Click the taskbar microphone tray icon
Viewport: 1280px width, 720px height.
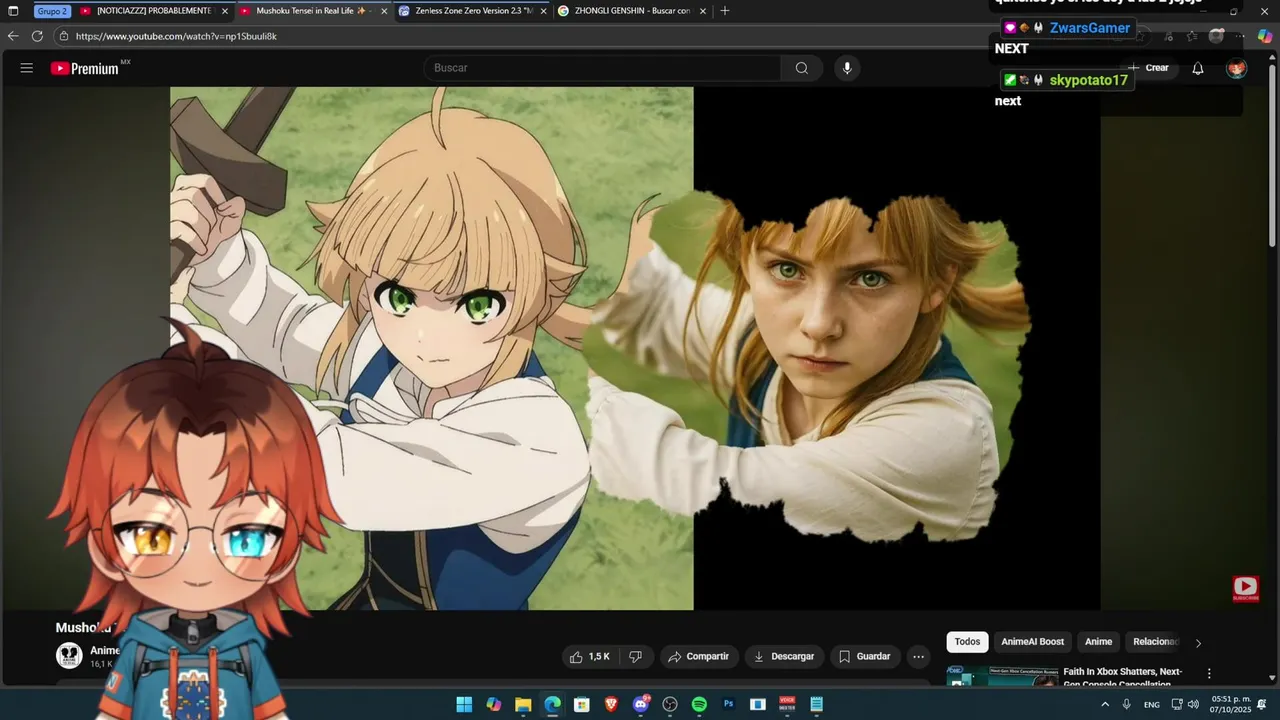pyautogui.click(x=1127, y=704)
